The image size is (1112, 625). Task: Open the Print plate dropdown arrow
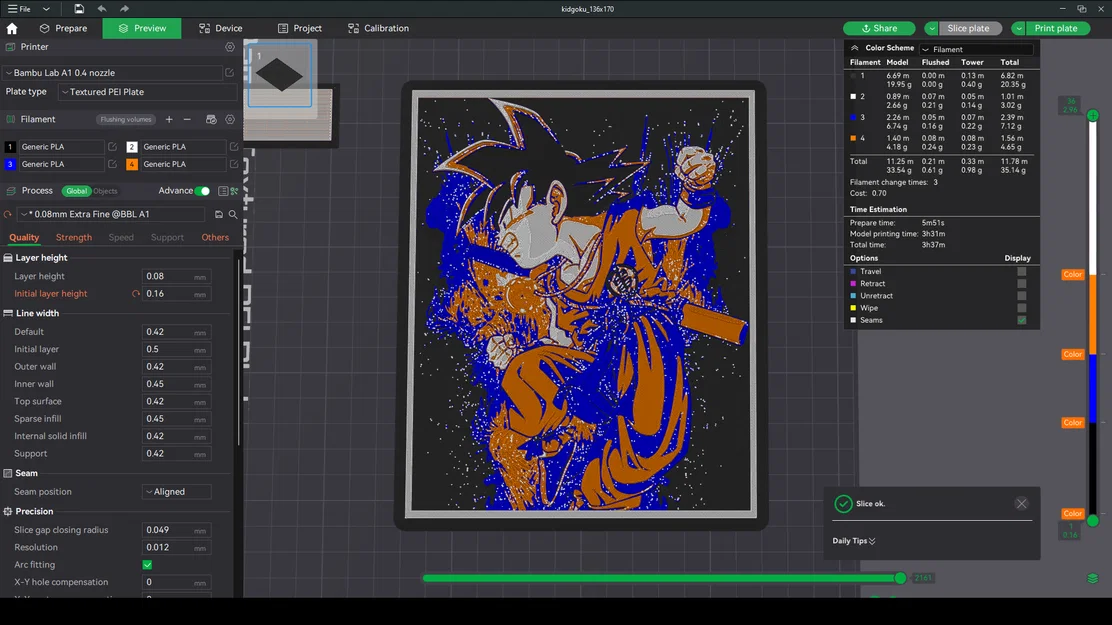1018,28
